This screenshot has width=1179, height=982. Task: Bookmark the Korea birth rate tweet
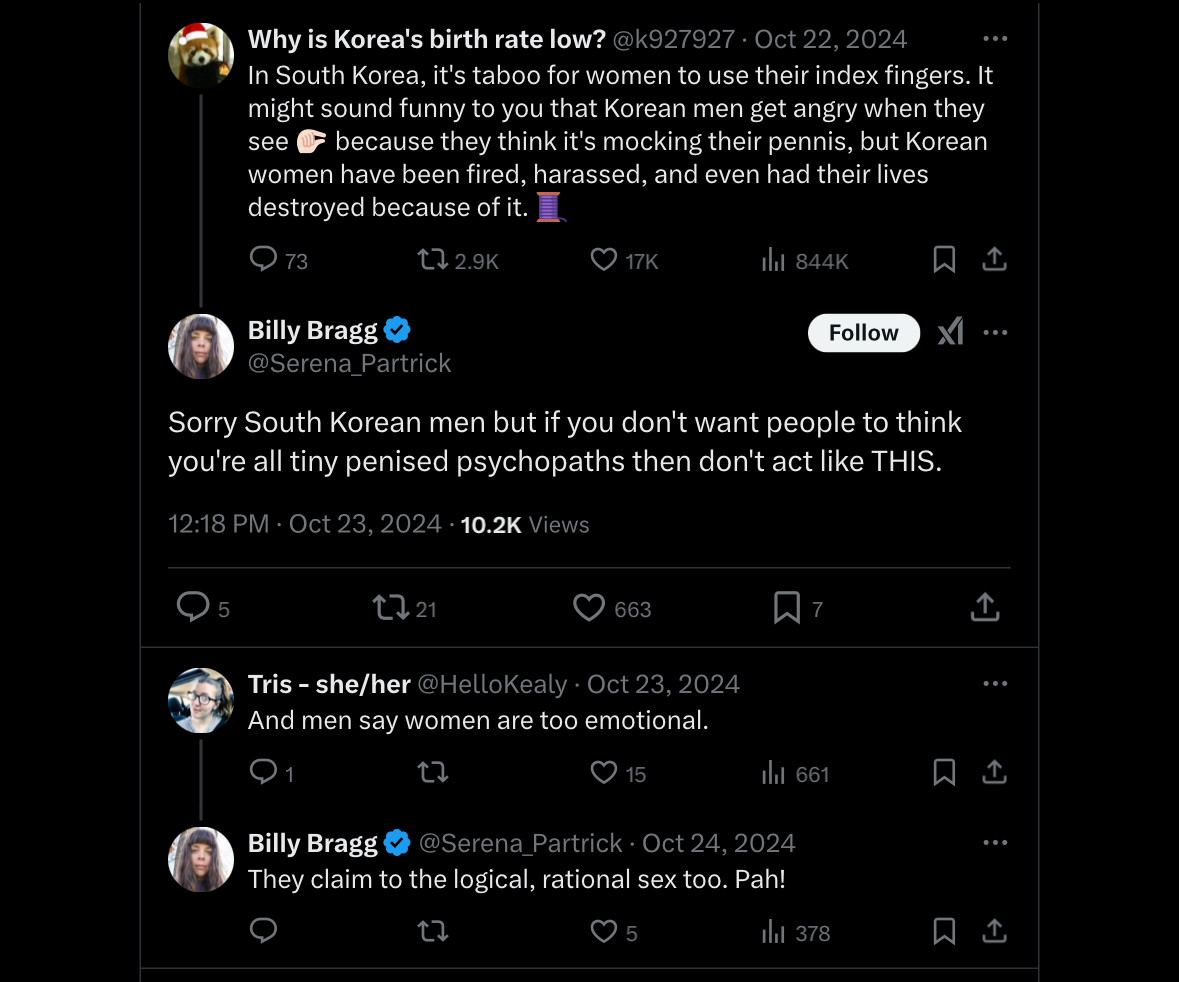tap(944, 259)
